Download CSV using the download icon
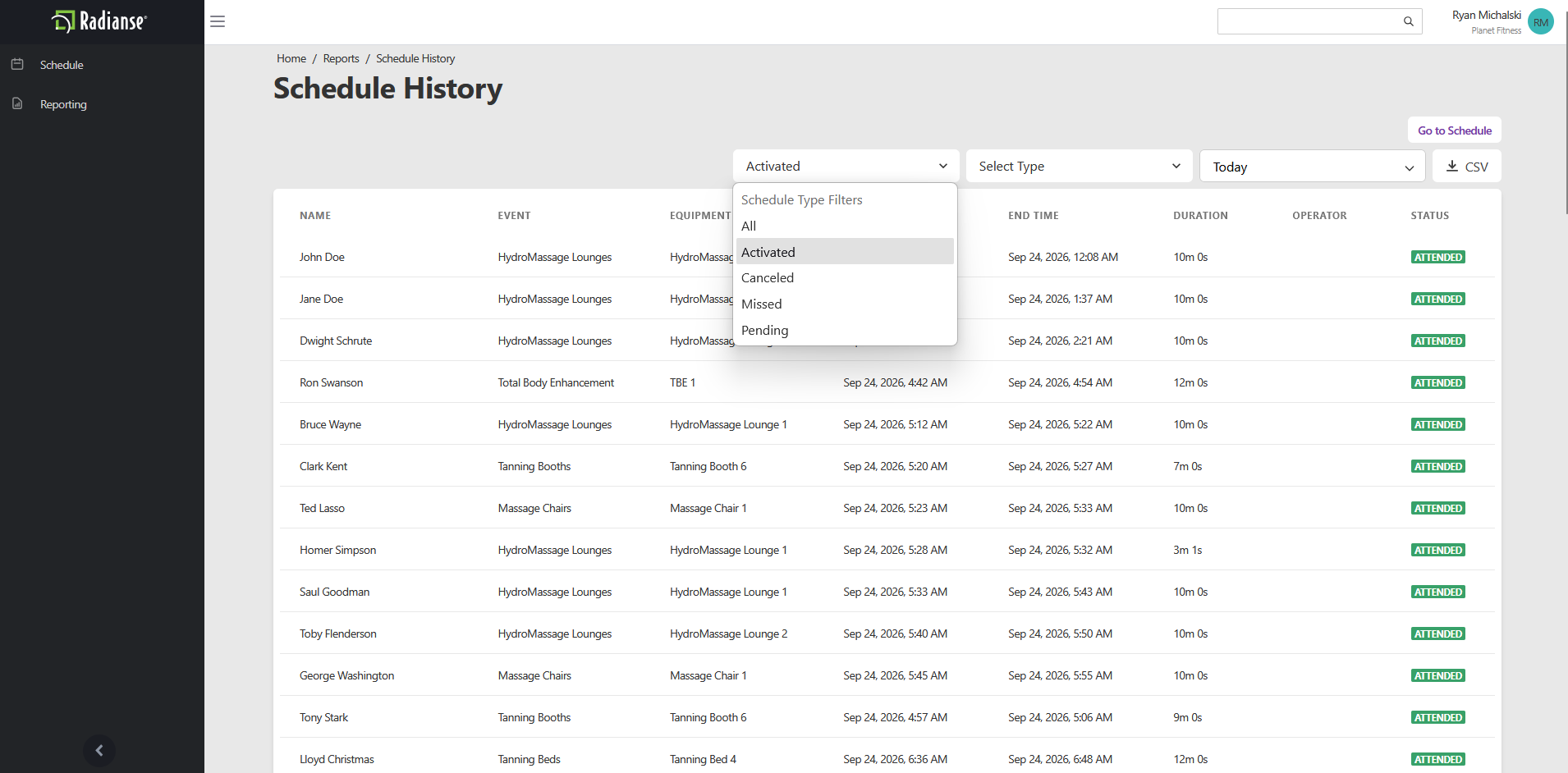 click(x=1452, y=166)
